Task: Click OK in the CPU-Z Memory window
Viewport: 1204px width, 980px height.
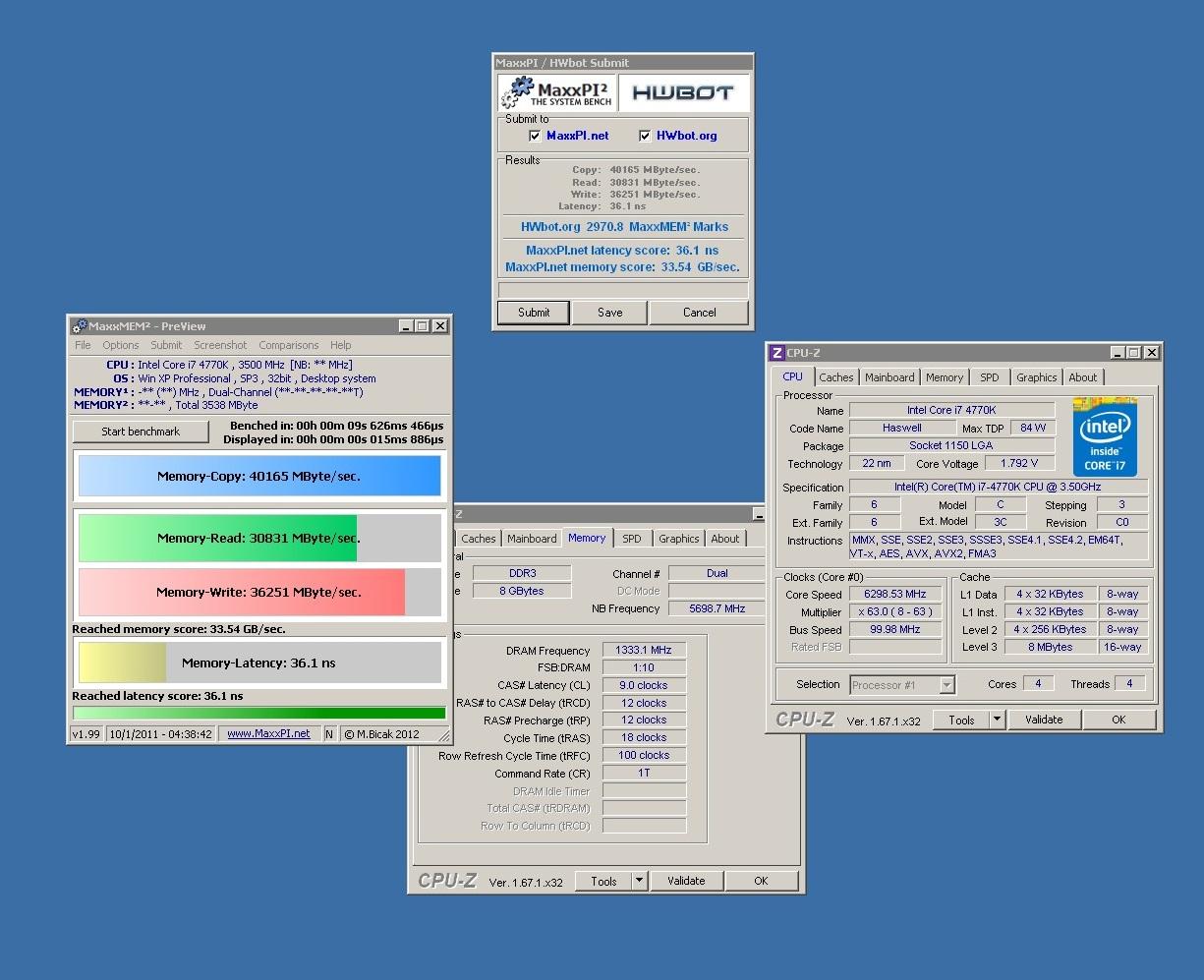Action: (761, 881)
